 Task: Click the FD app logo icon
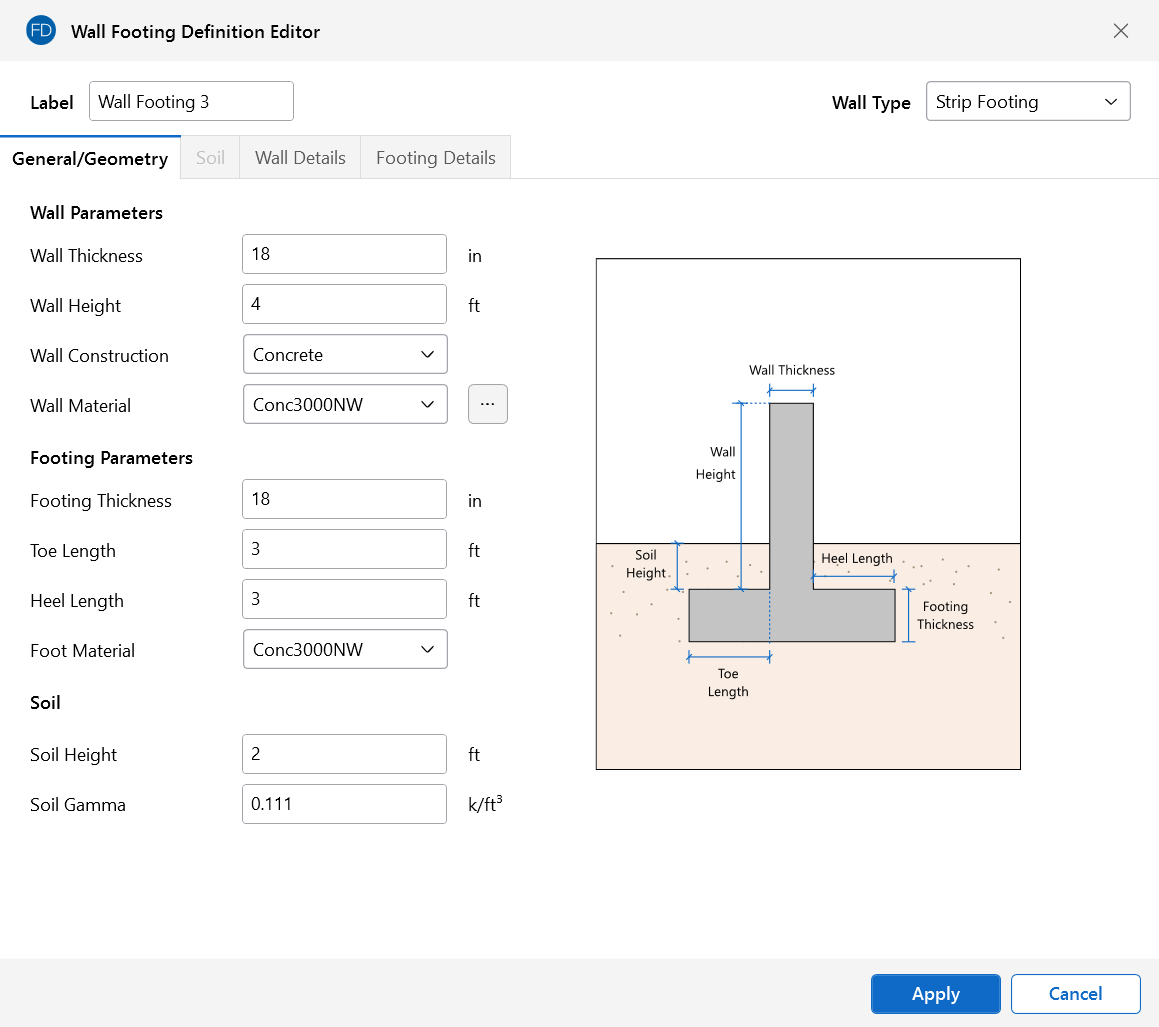(41, 31)
